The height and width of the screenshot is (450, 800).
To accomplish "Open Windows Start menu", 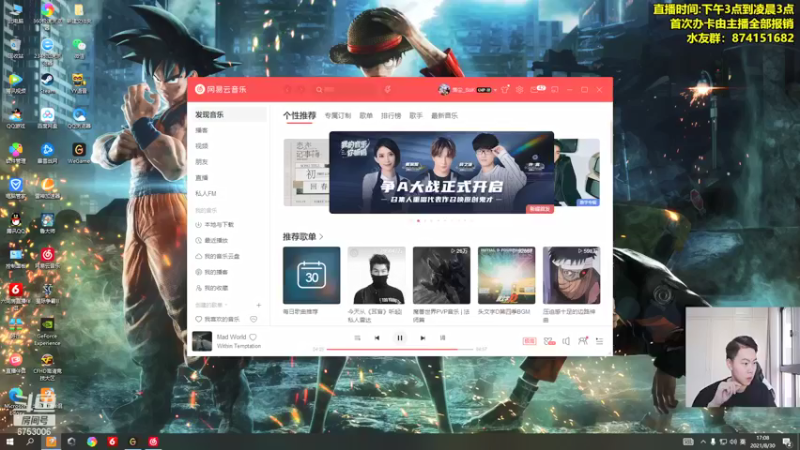I will [10, 441].
